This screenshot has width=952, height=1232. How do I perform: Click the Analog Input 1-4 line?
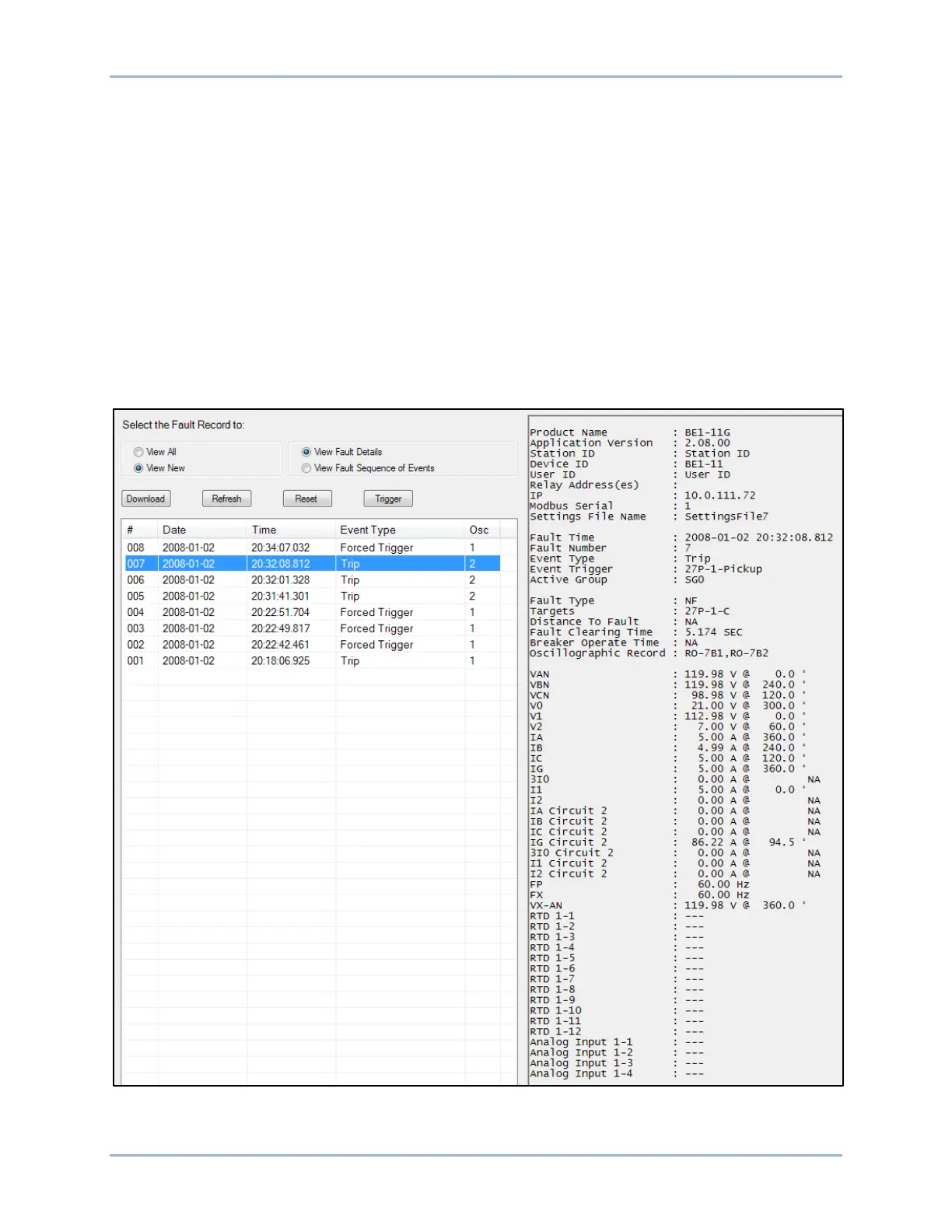point(617,1073)
